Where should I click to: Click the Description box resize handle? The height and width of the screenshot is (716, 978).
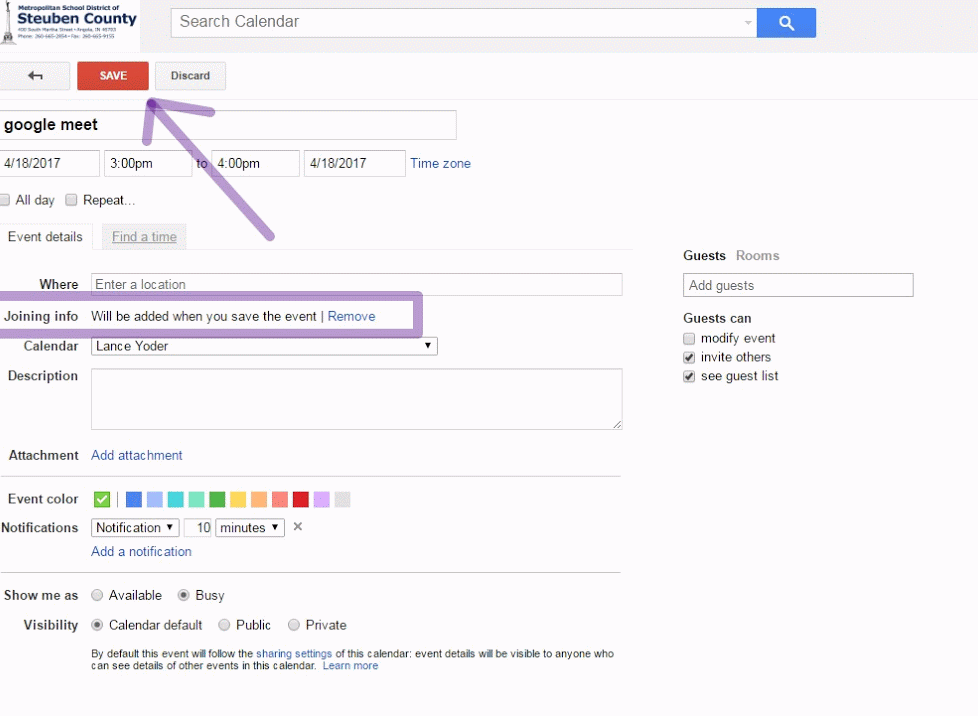pyautogui.click(x=617, y=425)
